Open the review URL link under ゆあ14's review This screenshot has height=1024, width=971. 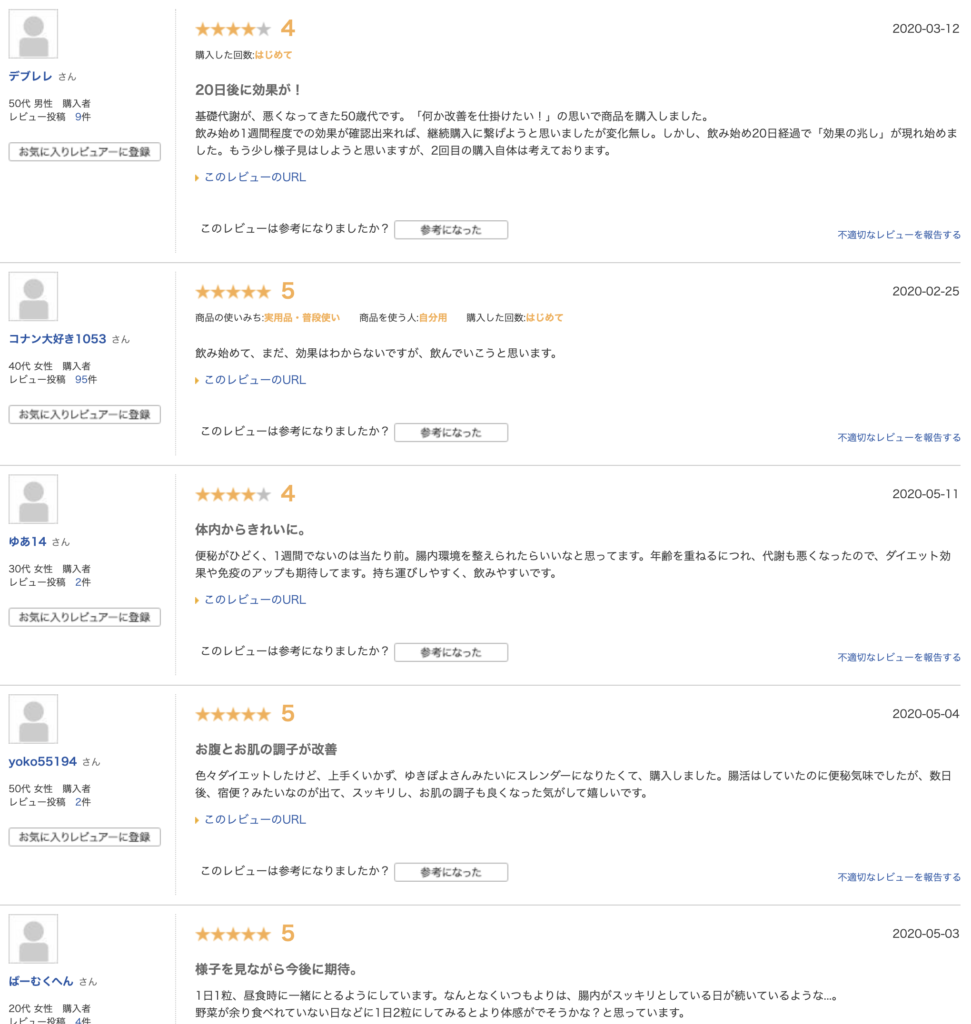point(255,600)
